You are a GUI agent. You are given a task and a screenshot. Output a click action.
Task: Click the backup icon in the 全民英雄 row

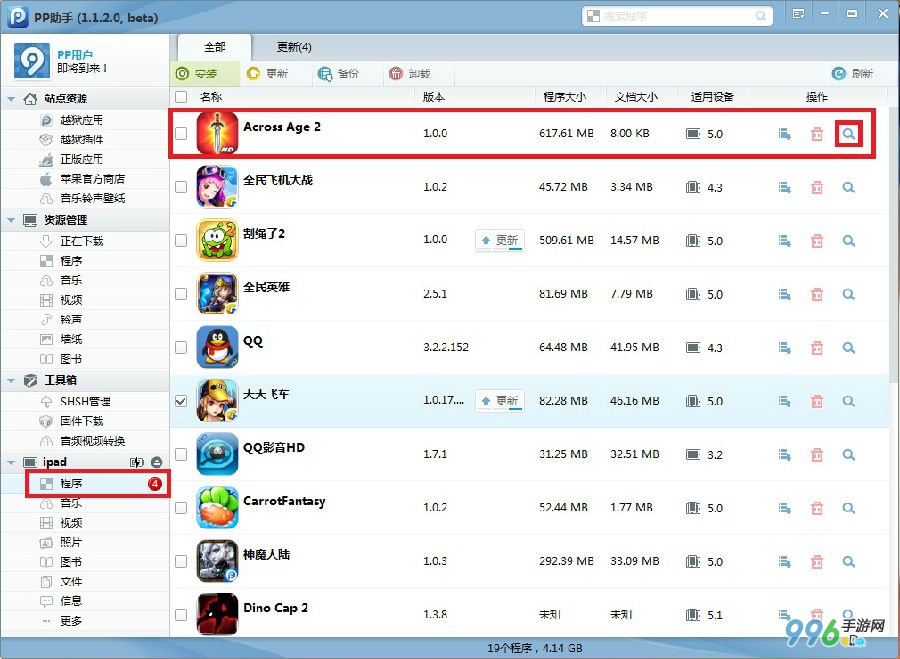click(785, 294)
